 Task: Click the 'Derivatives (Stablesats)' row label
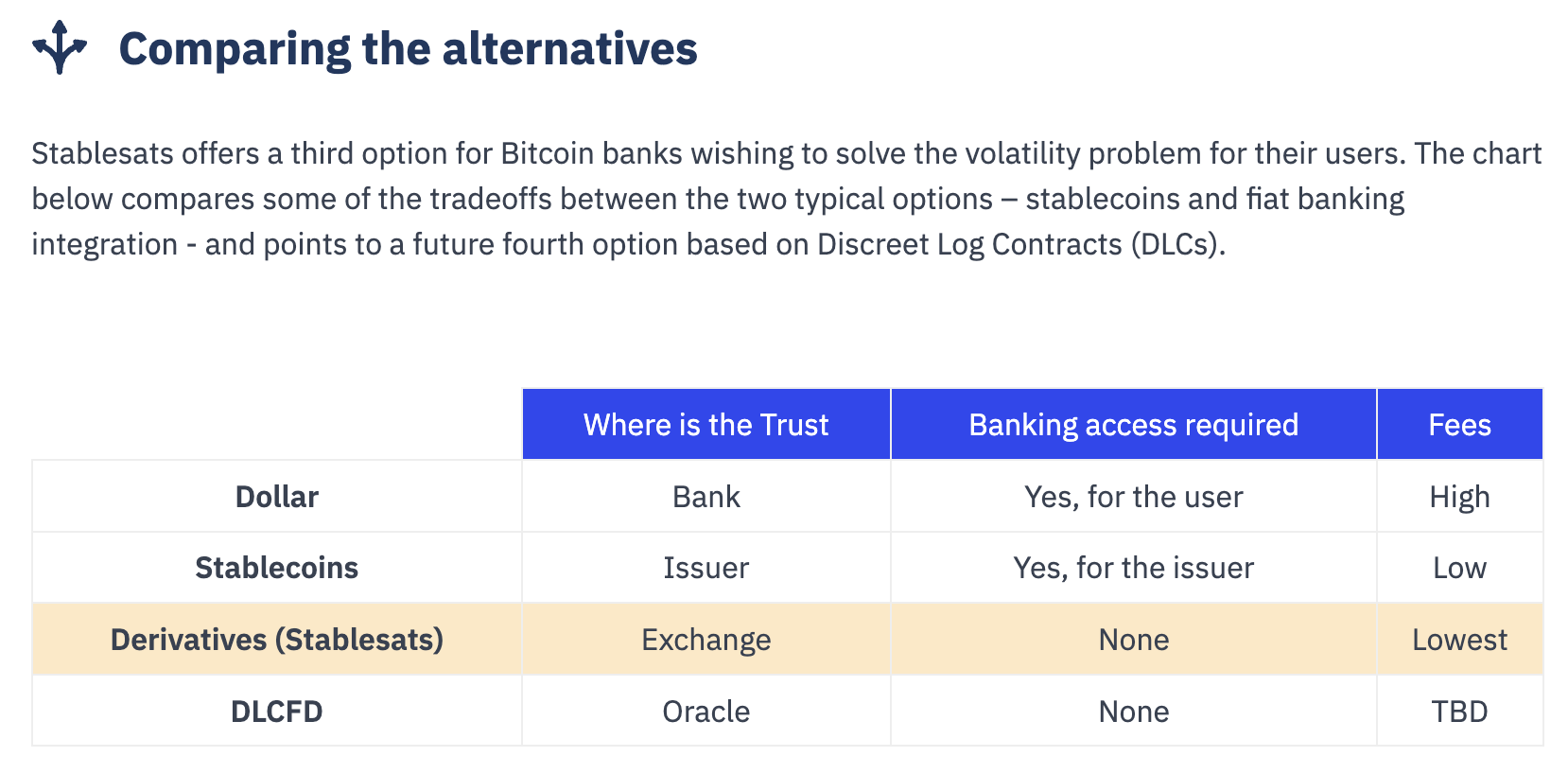[276, 640]
